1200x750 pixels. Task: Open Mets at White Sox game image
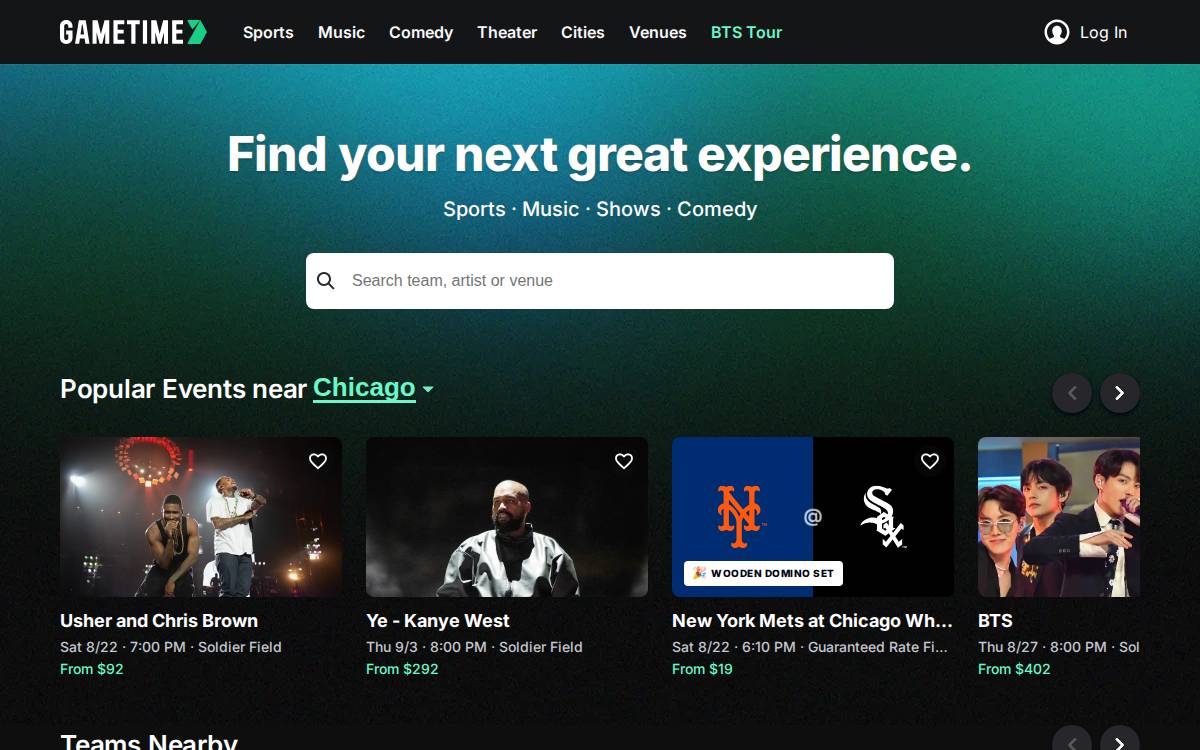point(813,517)
